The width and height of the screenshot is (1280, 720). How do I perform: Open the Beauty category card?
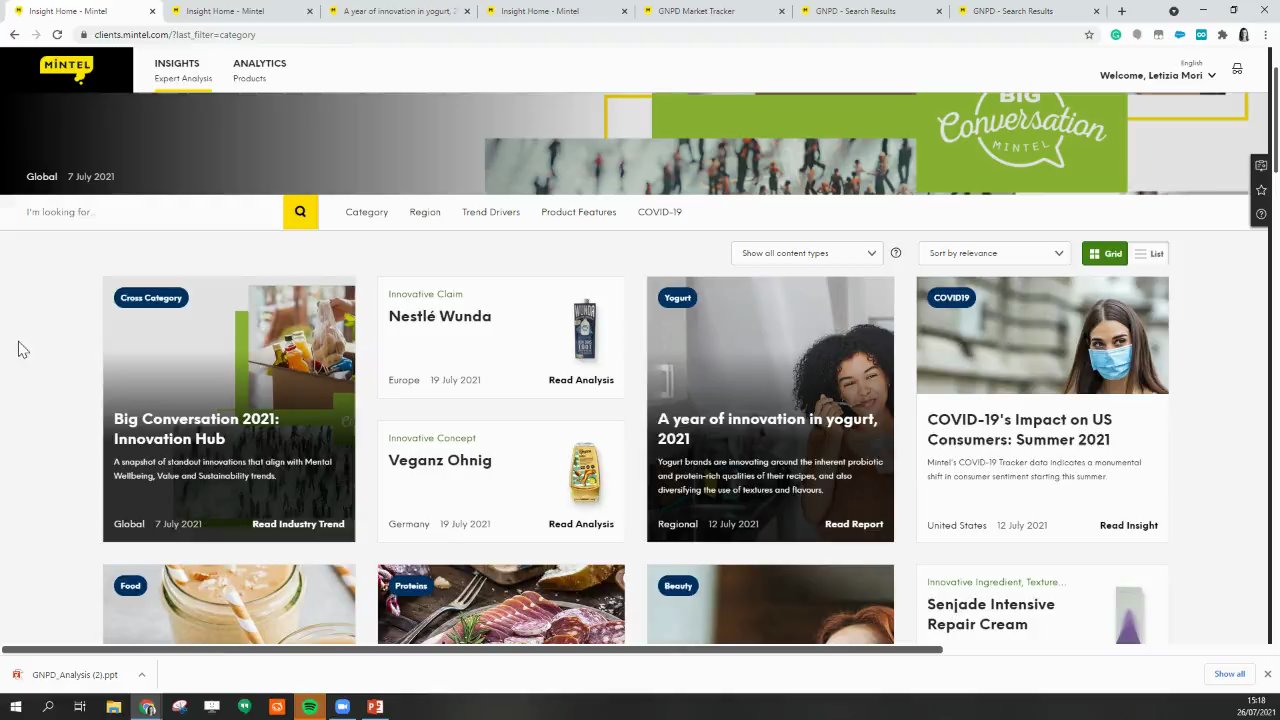pos(770,605)
